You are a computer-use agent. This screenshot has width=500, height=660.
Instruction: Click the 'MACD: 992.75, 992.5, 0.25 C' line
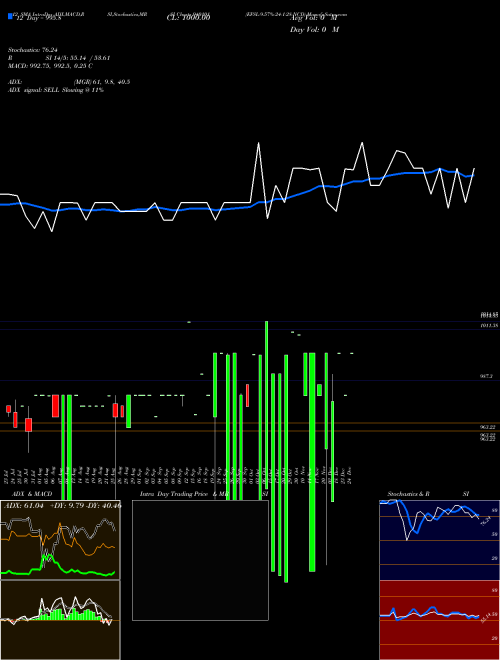[x=51, y=66]
